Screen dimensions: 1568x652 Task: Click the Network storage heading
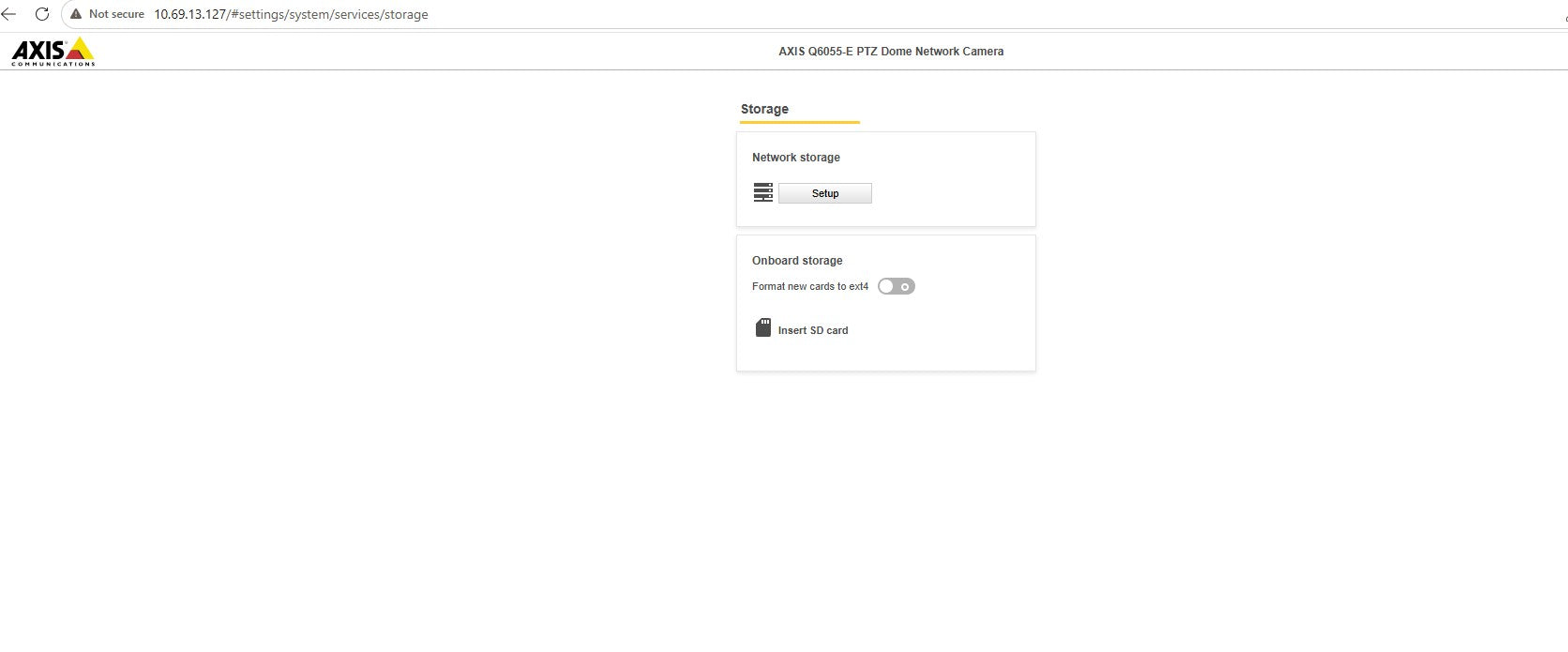796,158
